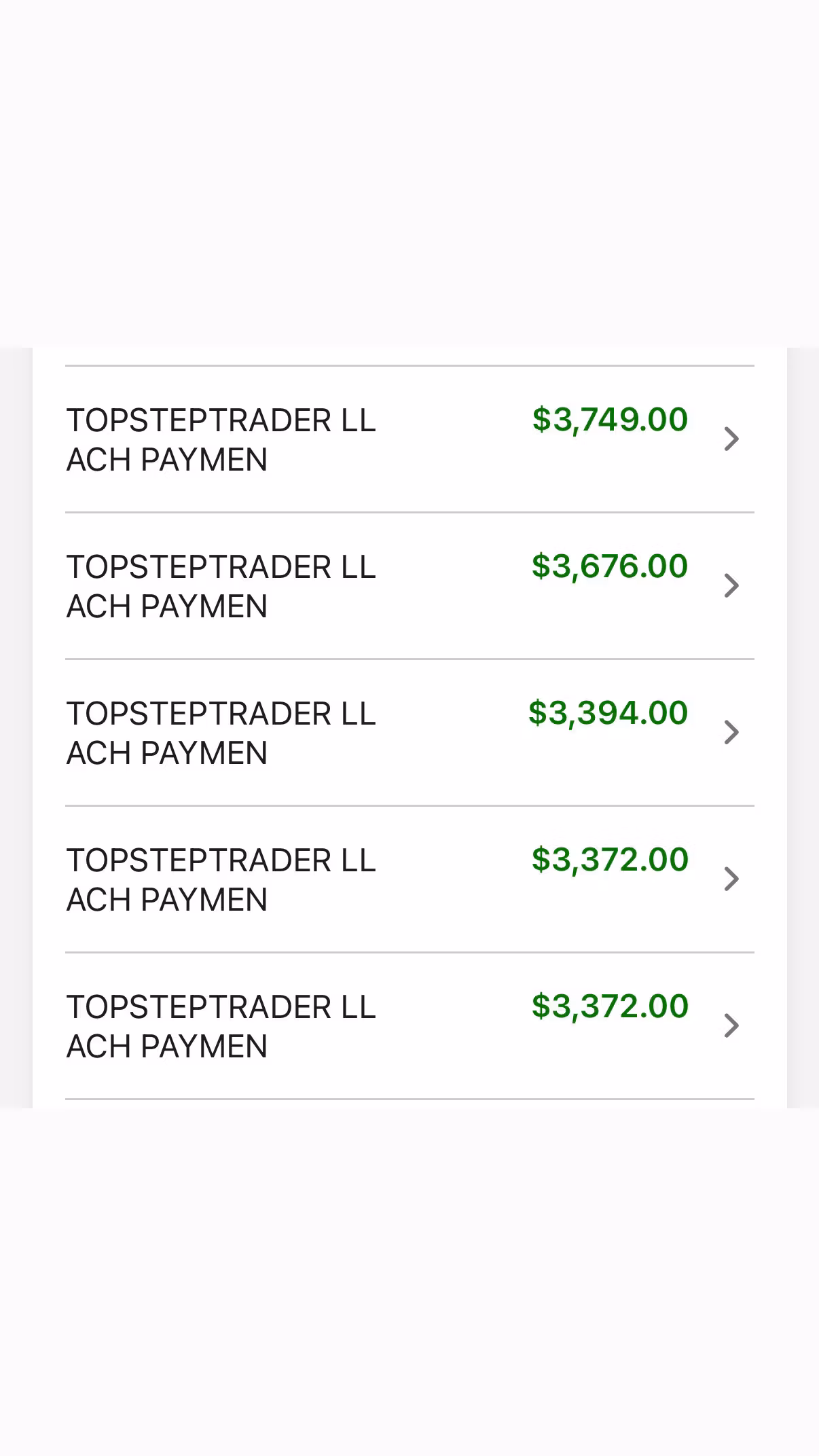The image size is (819, 1456).
Task: Click TOPSTEPTRADER LL title in $3,676.00 row
Action: point(221,567)
